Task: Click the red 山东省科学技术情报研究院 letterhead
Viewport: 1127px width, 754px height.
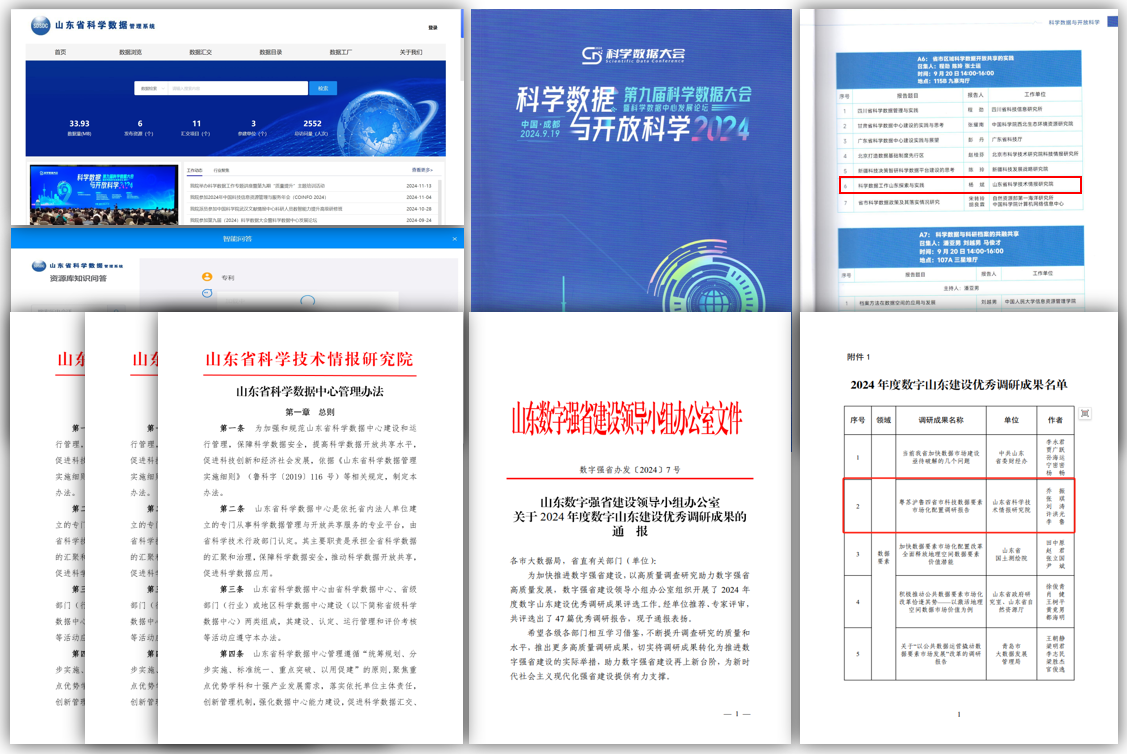Action: (x=310, y=359)
